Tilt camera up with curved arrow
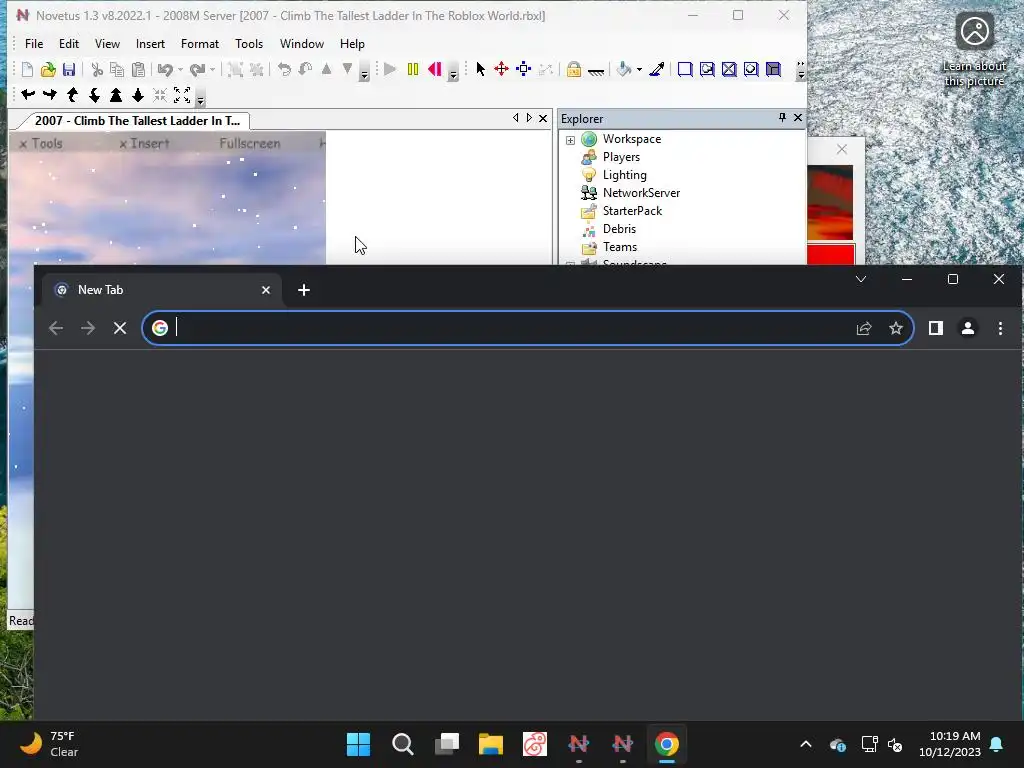Image resolution: width=1024 pixels, height=768 pixels. (72, 95)
